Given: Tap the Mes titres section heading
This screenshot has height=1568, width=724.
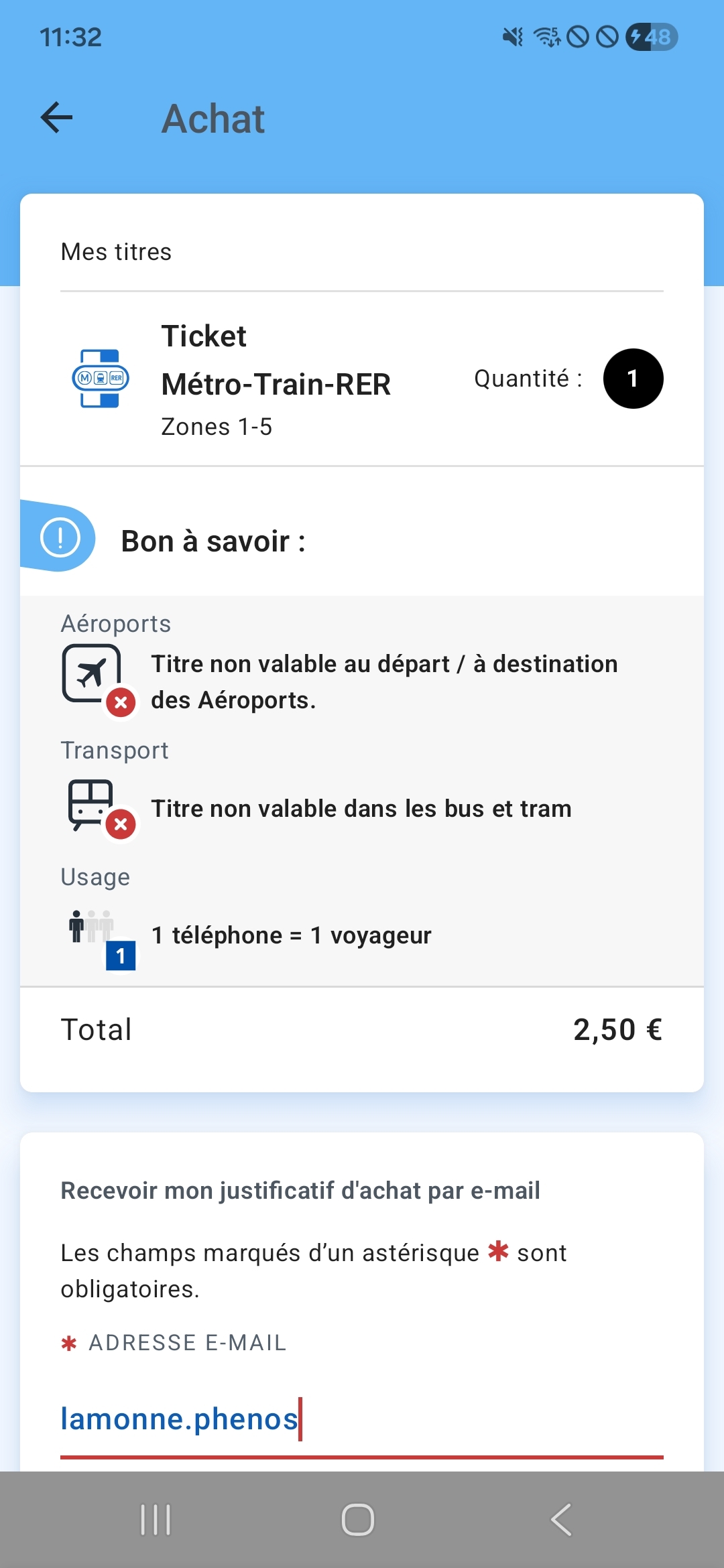Looking at the screenshot, I should (116, 252).
